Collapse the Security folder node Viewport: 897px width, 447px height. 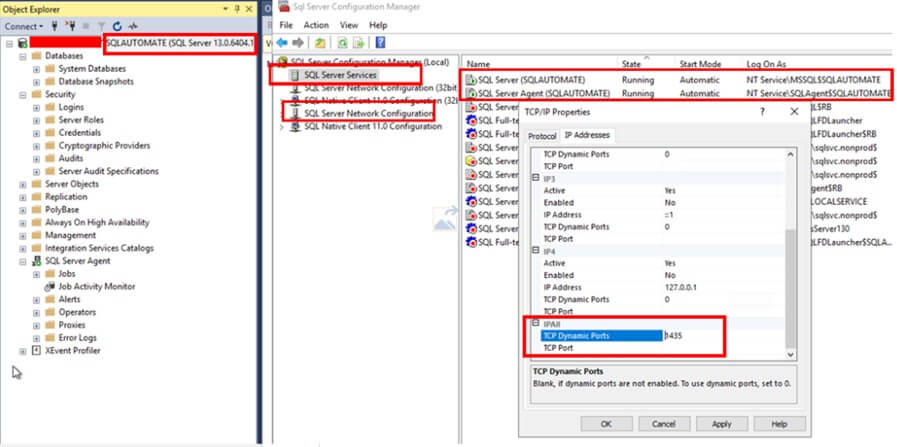click(x=23, y=94)
